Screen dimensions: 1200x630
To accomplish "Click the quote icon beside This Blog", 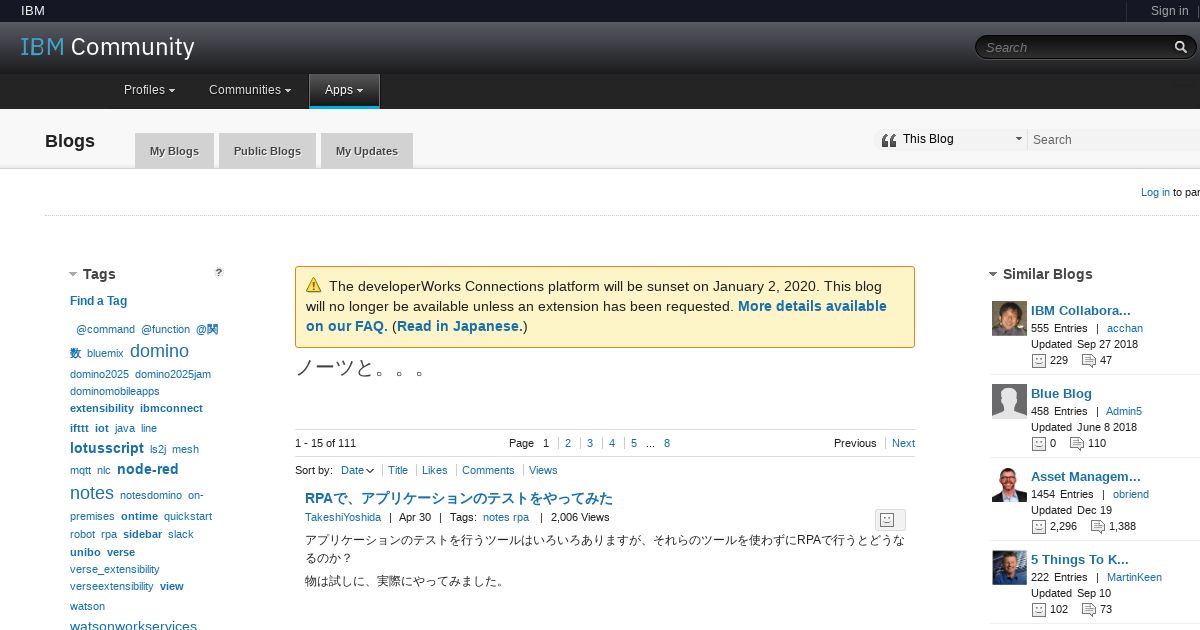I will coord(888,140).
